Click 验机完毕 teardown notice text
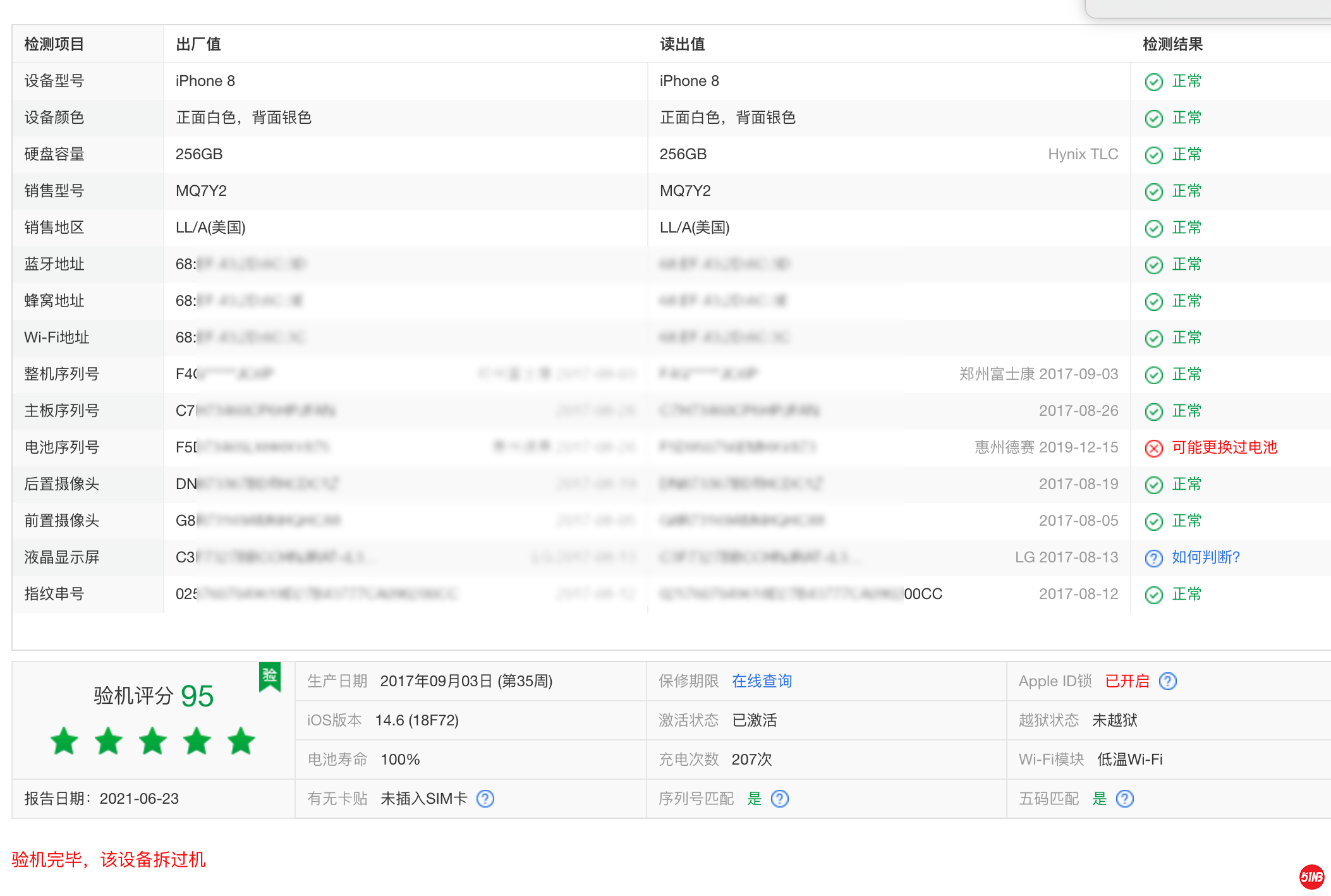Viewport: 1331px width, 896px height. 109,859
